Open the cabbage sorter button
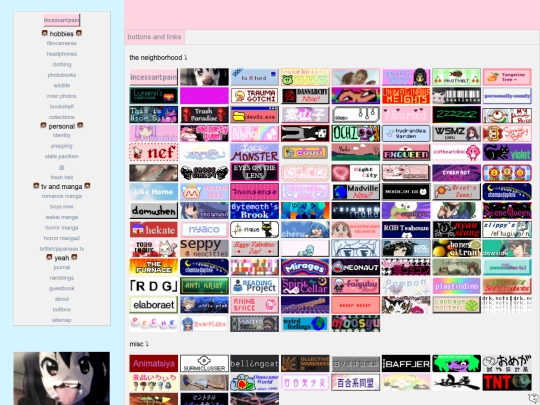The height and width of the screenshot is (405, 540). [457, 305]
